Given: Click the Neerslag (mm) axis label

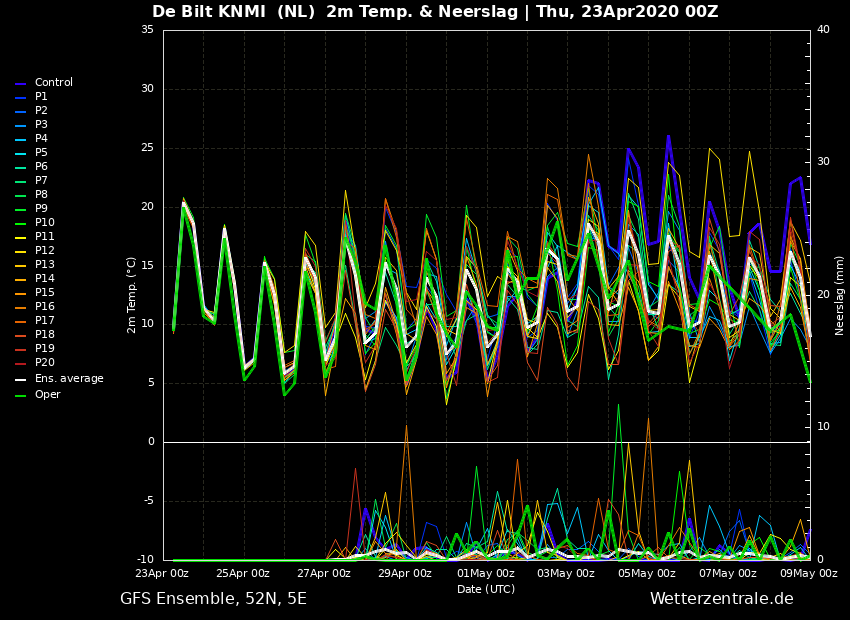Looking at the screenshot, I should [x=840, y=295].
